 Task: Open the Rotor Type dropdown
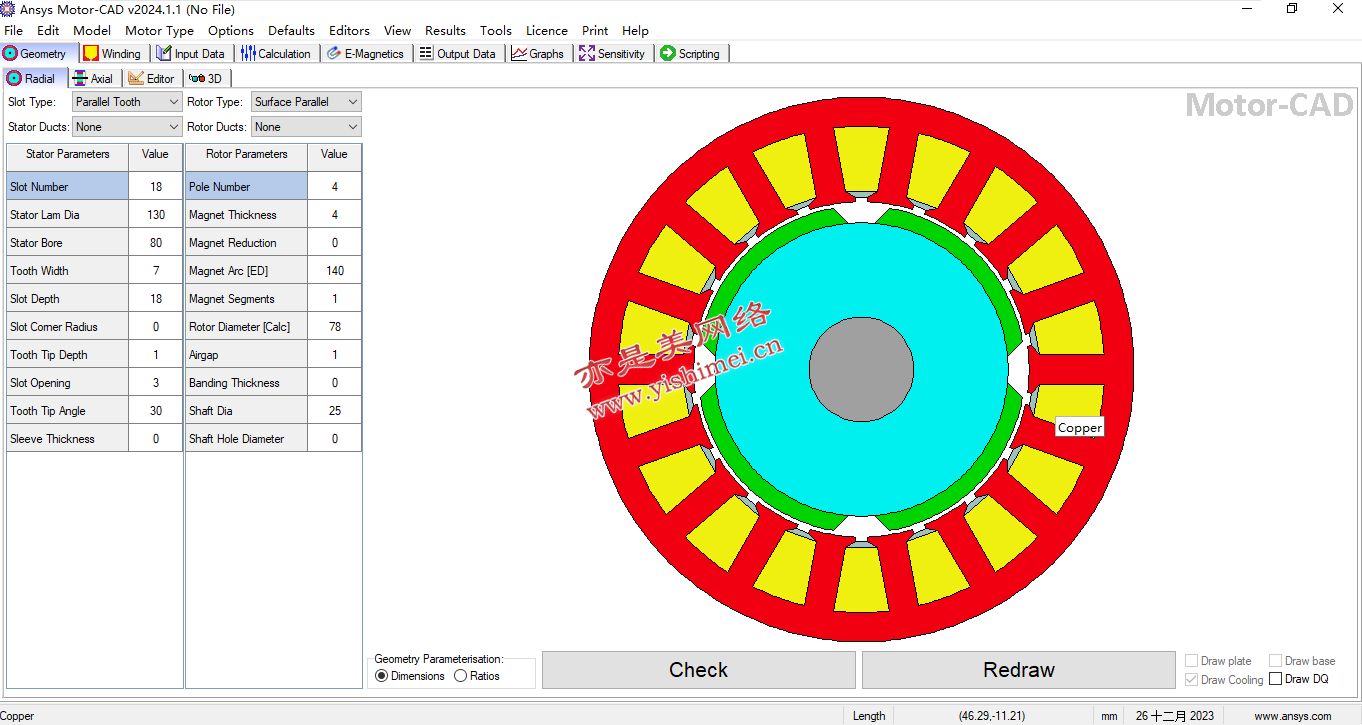pos(306,102)
